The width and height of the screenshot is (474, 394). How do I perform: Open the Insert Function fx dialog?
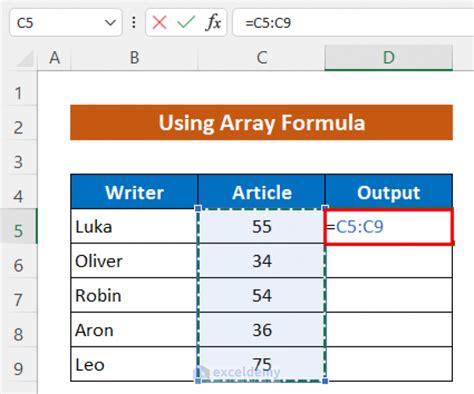[x=213, y=23]
